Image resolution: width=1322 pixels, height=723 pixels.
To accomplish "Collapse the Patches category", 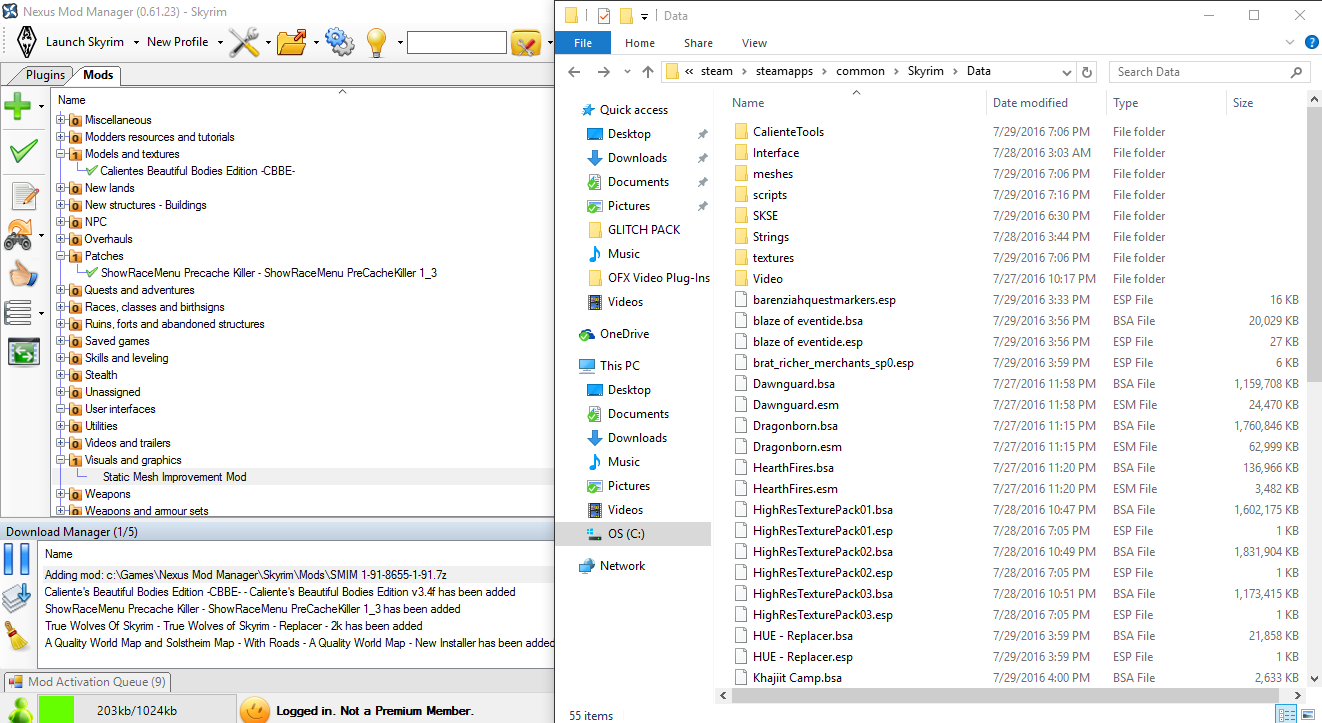I will (61, 256).
